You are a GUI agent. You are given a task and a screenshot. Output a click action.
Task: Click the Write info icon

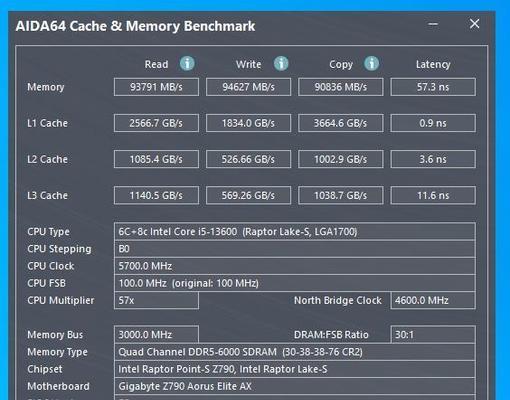pyautogui.click(x=281, y=63)
